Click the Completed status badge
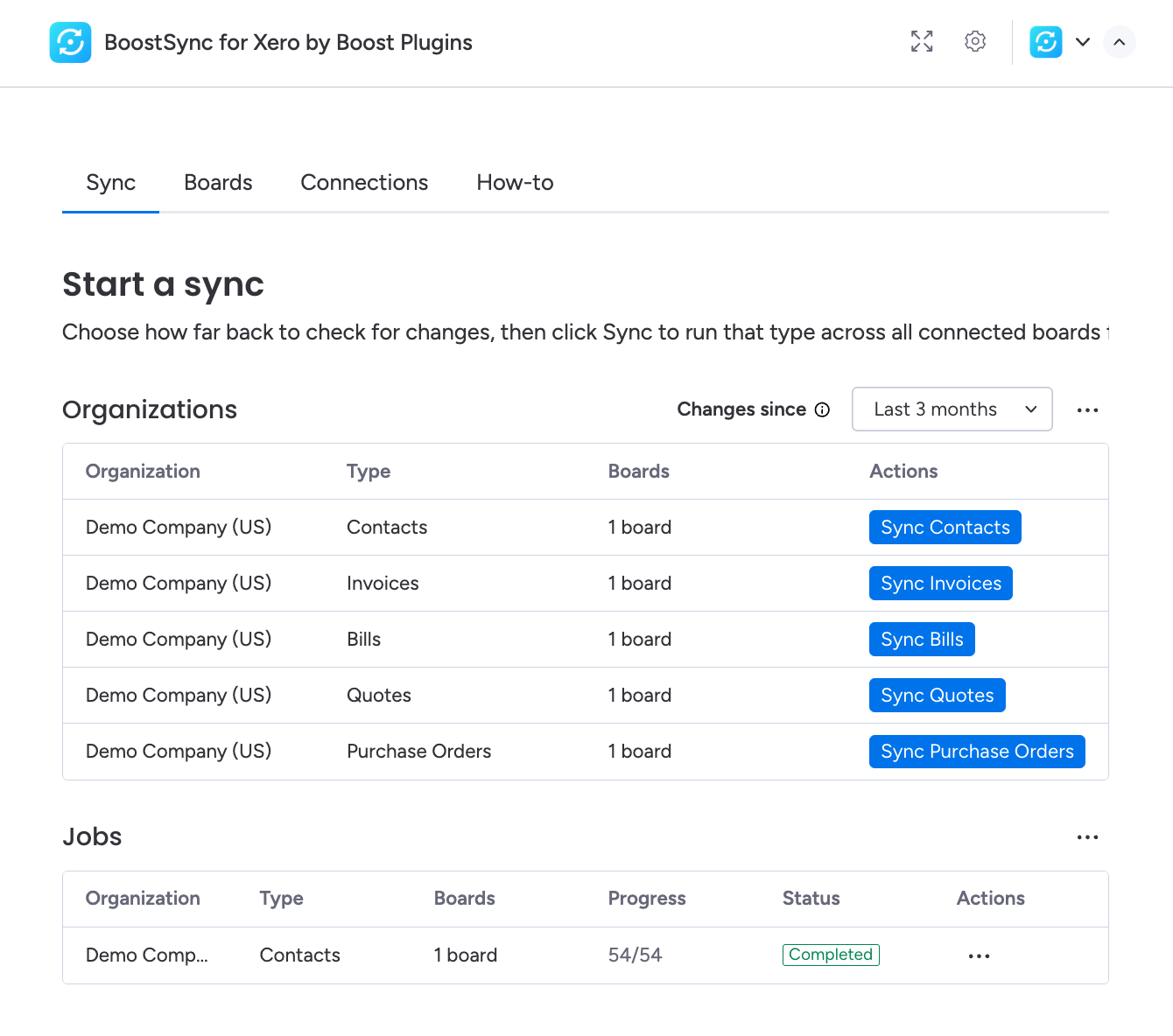The image size is (1173, 1036). (x=831, y=955)
